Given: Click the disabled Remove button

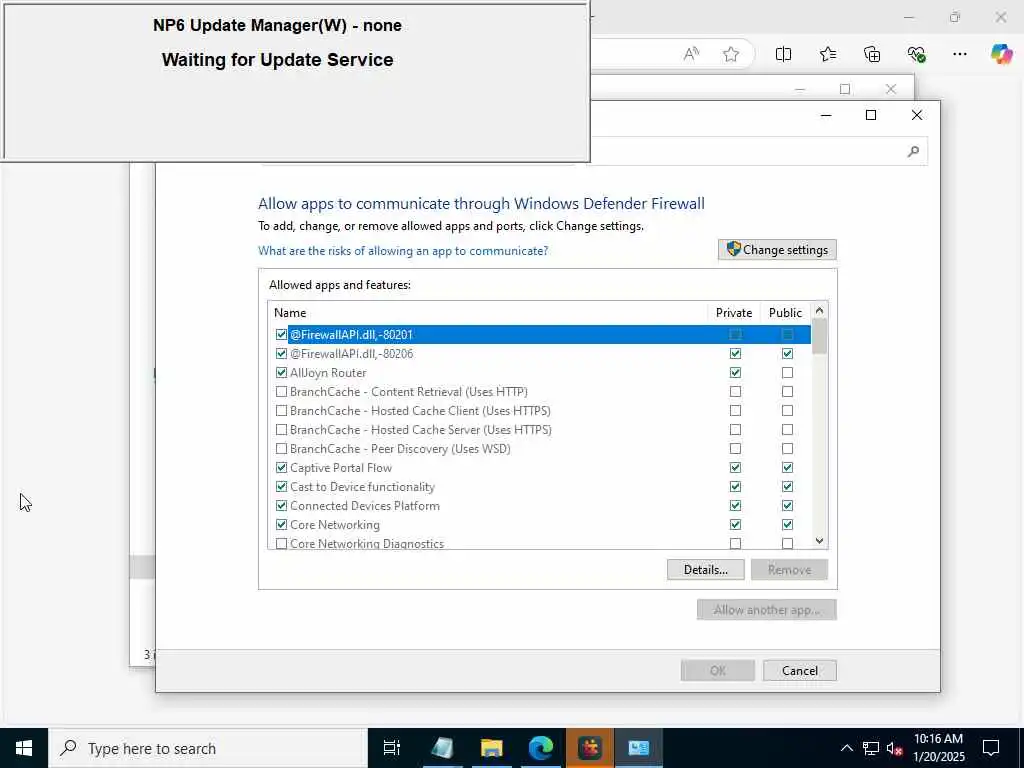Looking at the screenshot, I should [789, 569].
